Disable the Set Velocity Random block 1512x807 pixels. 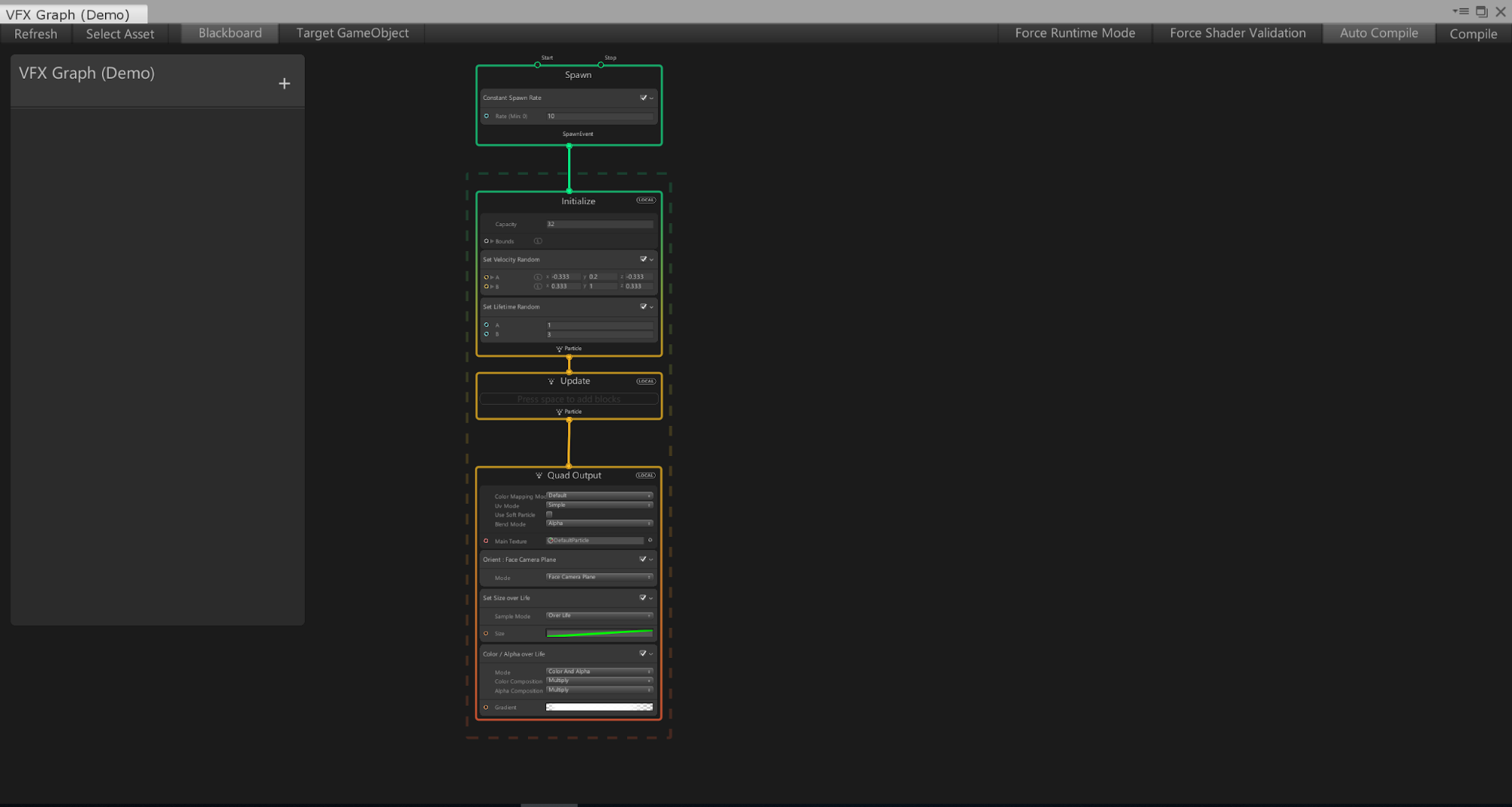pos(643,259)
